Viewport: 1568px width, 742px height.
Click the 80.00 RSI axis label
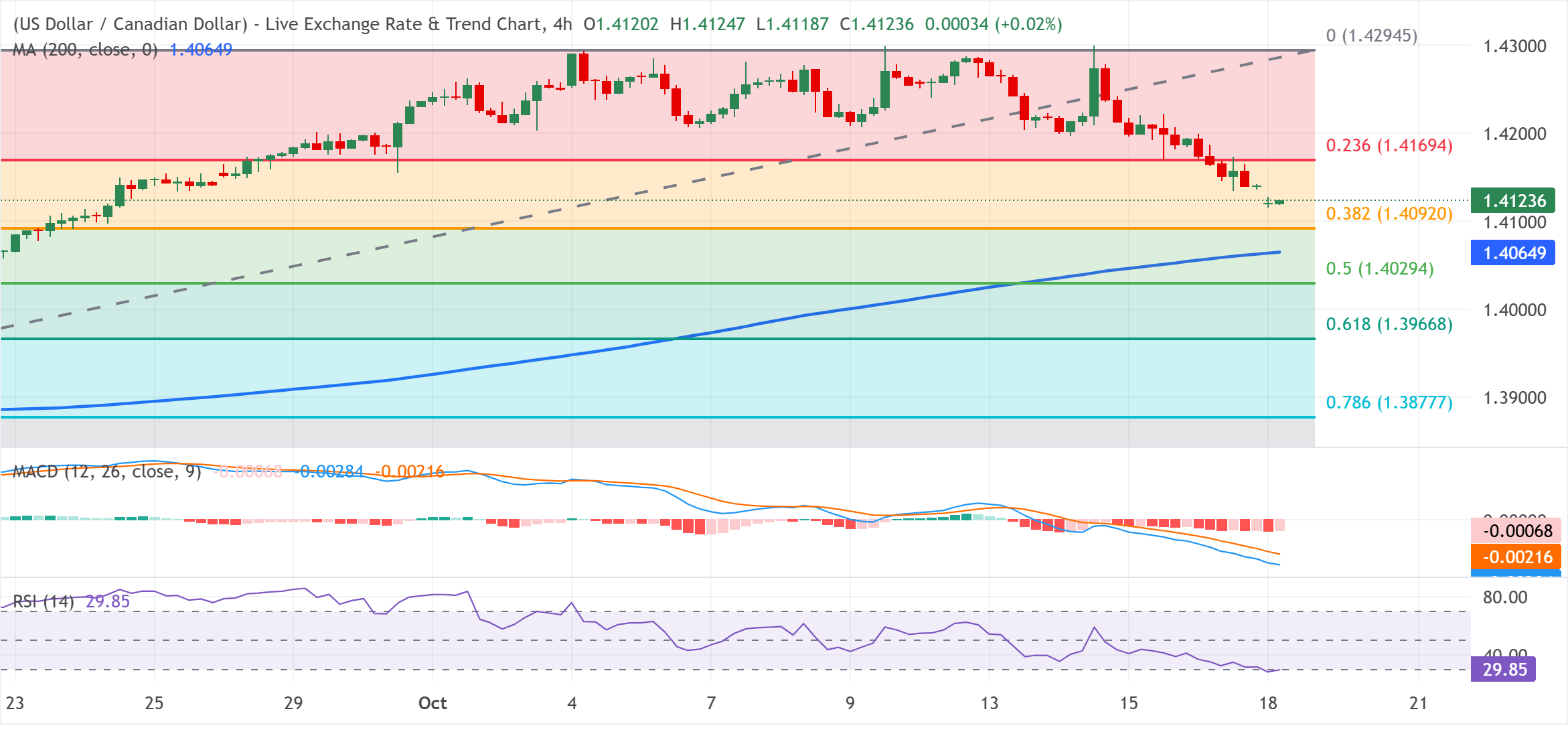point(1505,597)
